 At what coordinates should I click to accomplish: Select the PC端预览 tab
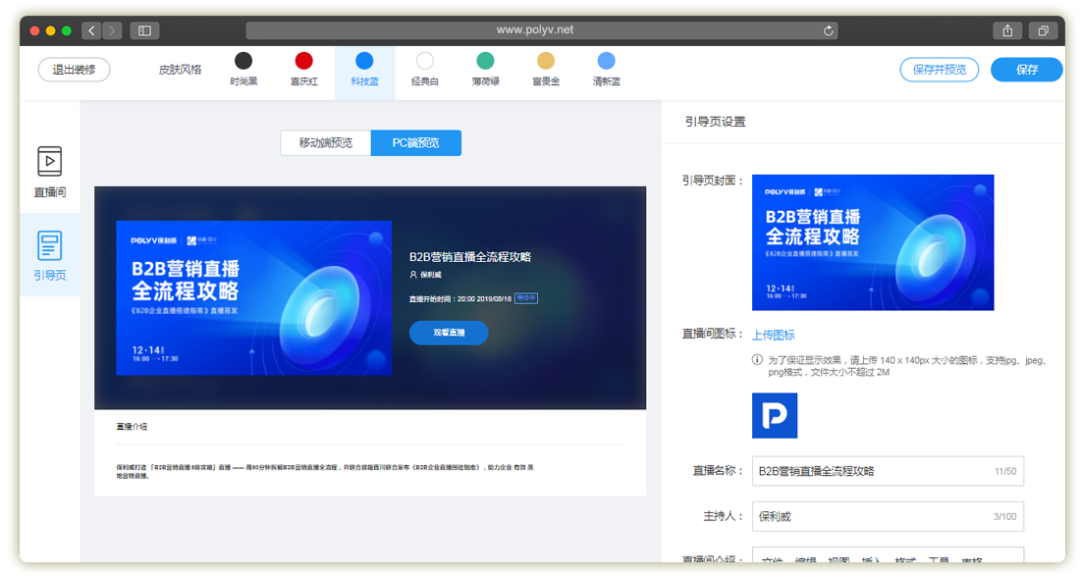(x=416, y=142)
